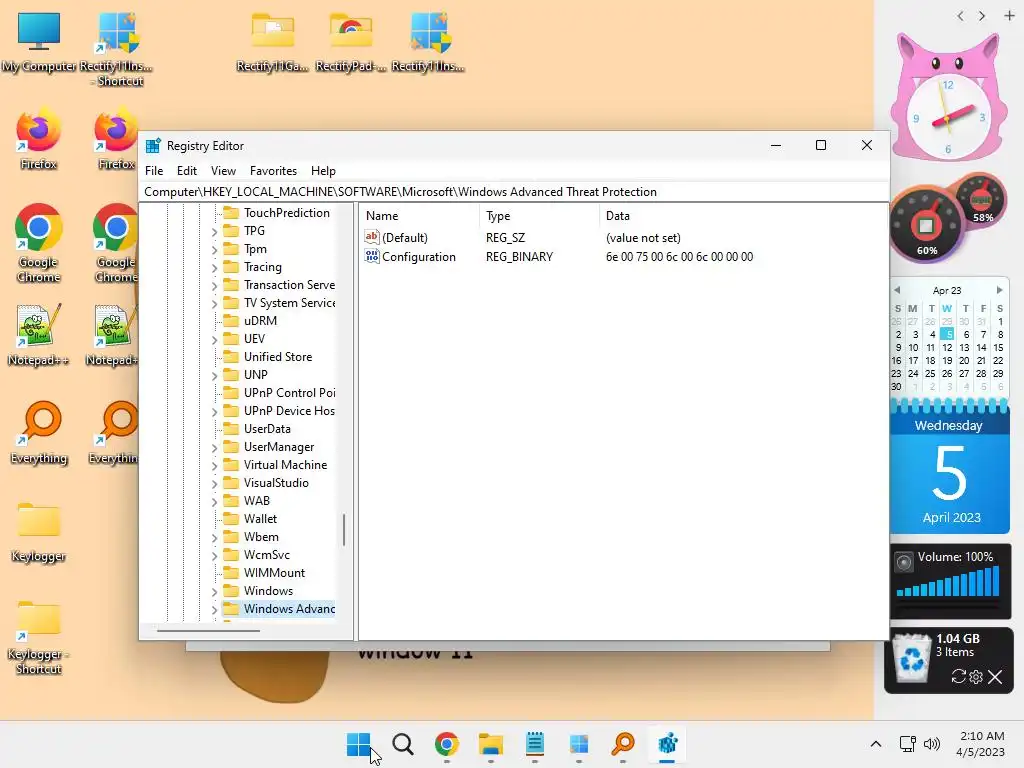Select the first Firefox desktop shortcut
Viewport: 1024px width, 768px height.
(x=39, y=140)
